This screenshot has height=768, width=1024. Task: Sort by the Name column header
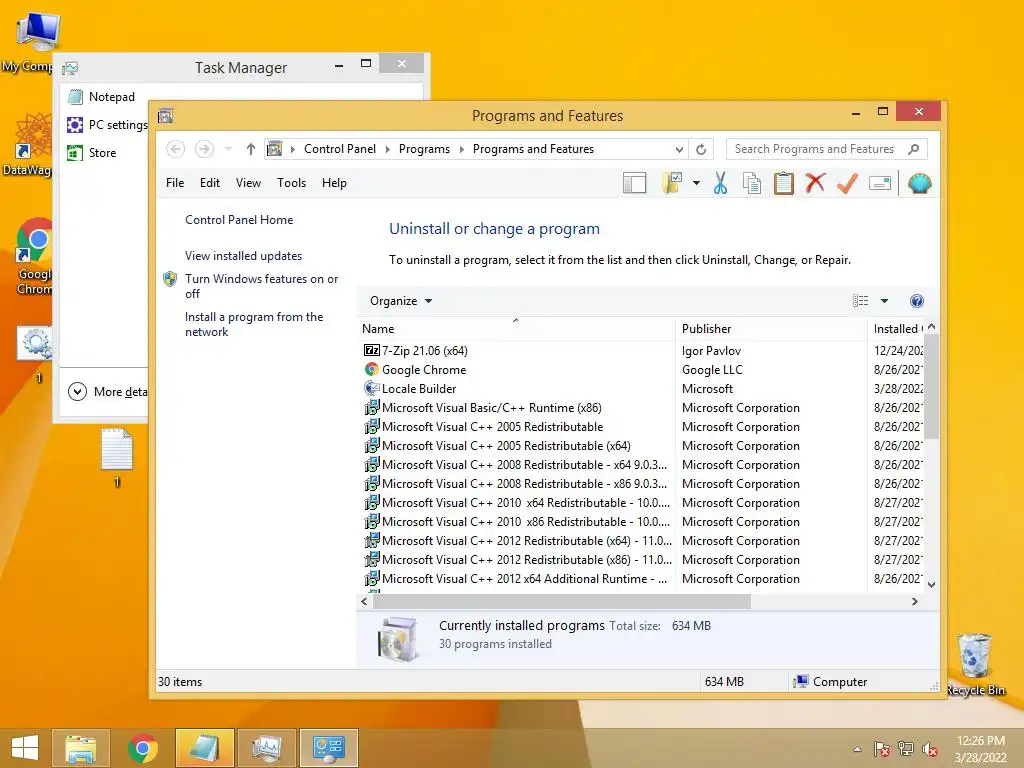(x=517, y=328)
